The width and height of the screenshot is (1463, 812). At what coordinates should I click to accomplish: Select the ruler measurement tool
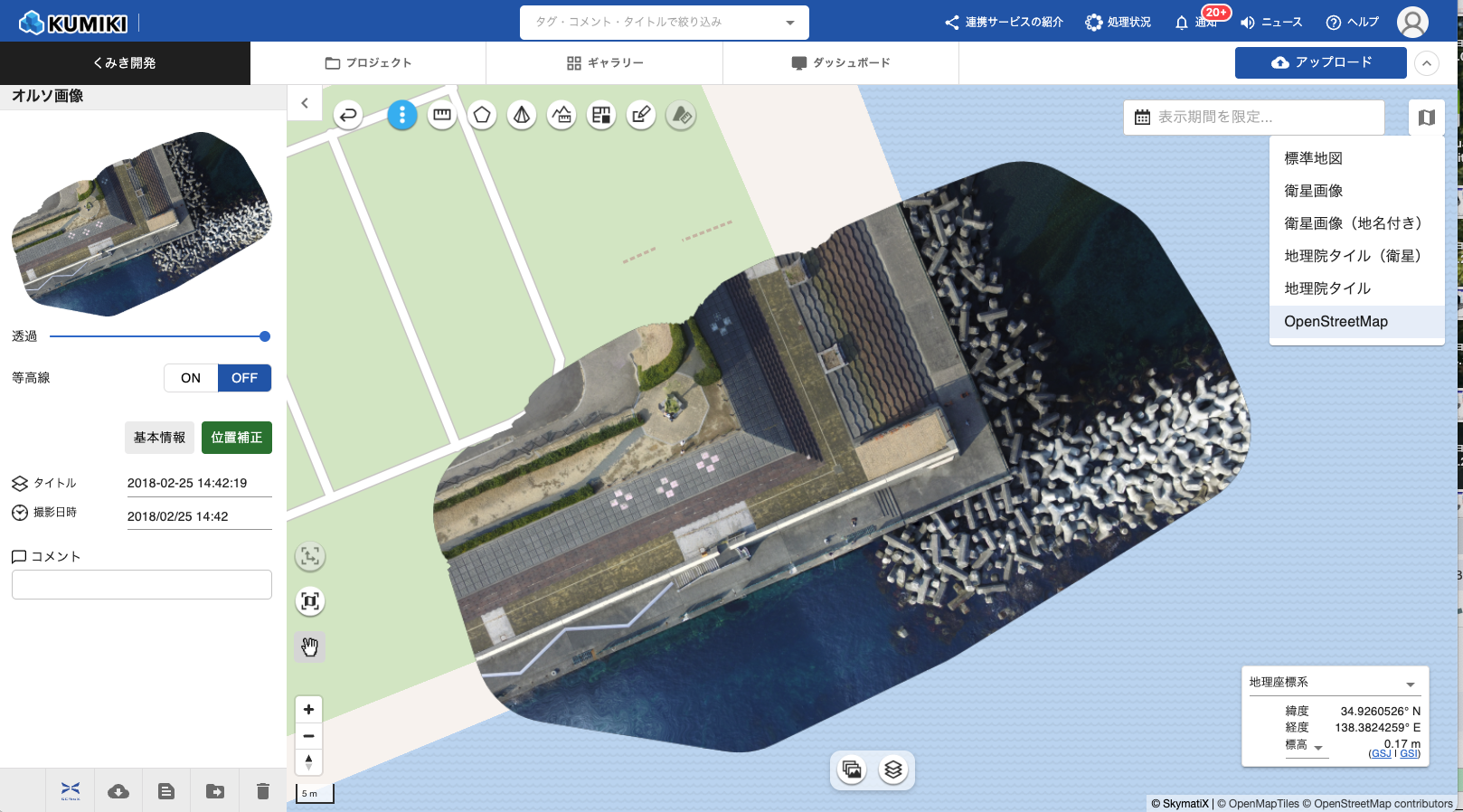pyautogui.click(x=441, y=115)
